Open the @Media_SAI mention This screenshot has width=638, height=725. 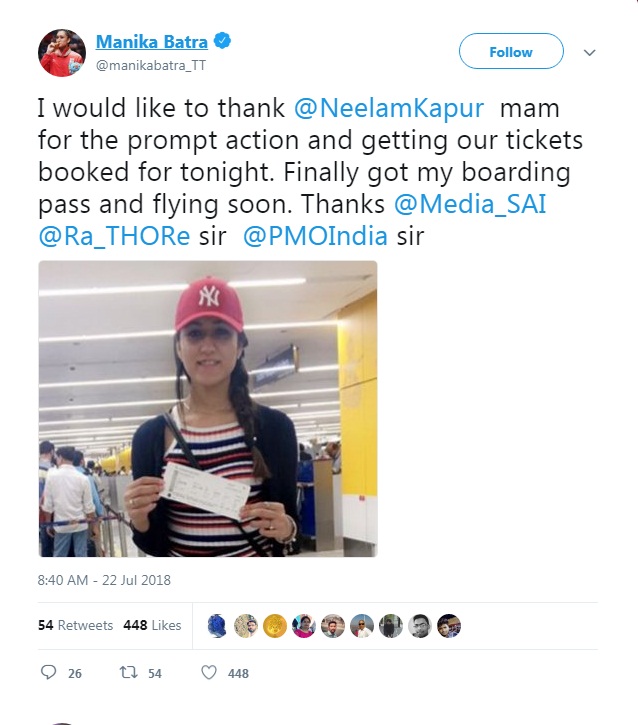(470, 204)
